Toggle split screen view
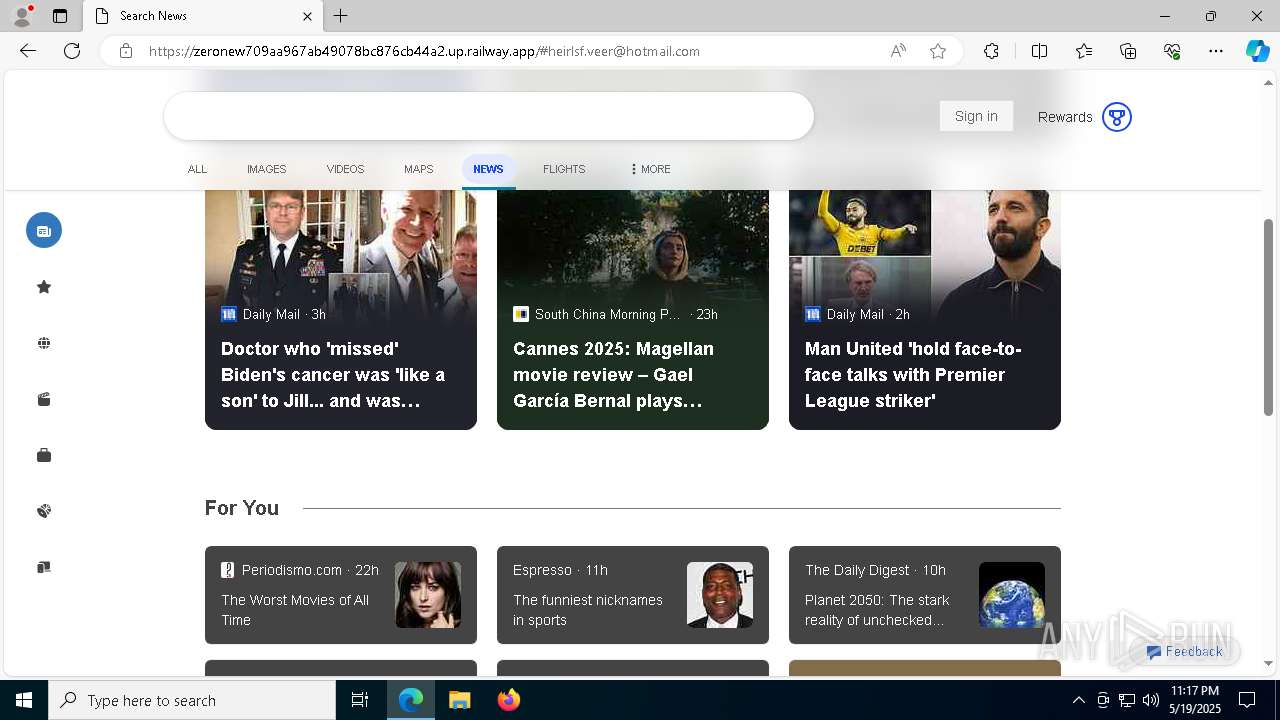Viewport: 1280px width, 720px height. coord(1039,51)
